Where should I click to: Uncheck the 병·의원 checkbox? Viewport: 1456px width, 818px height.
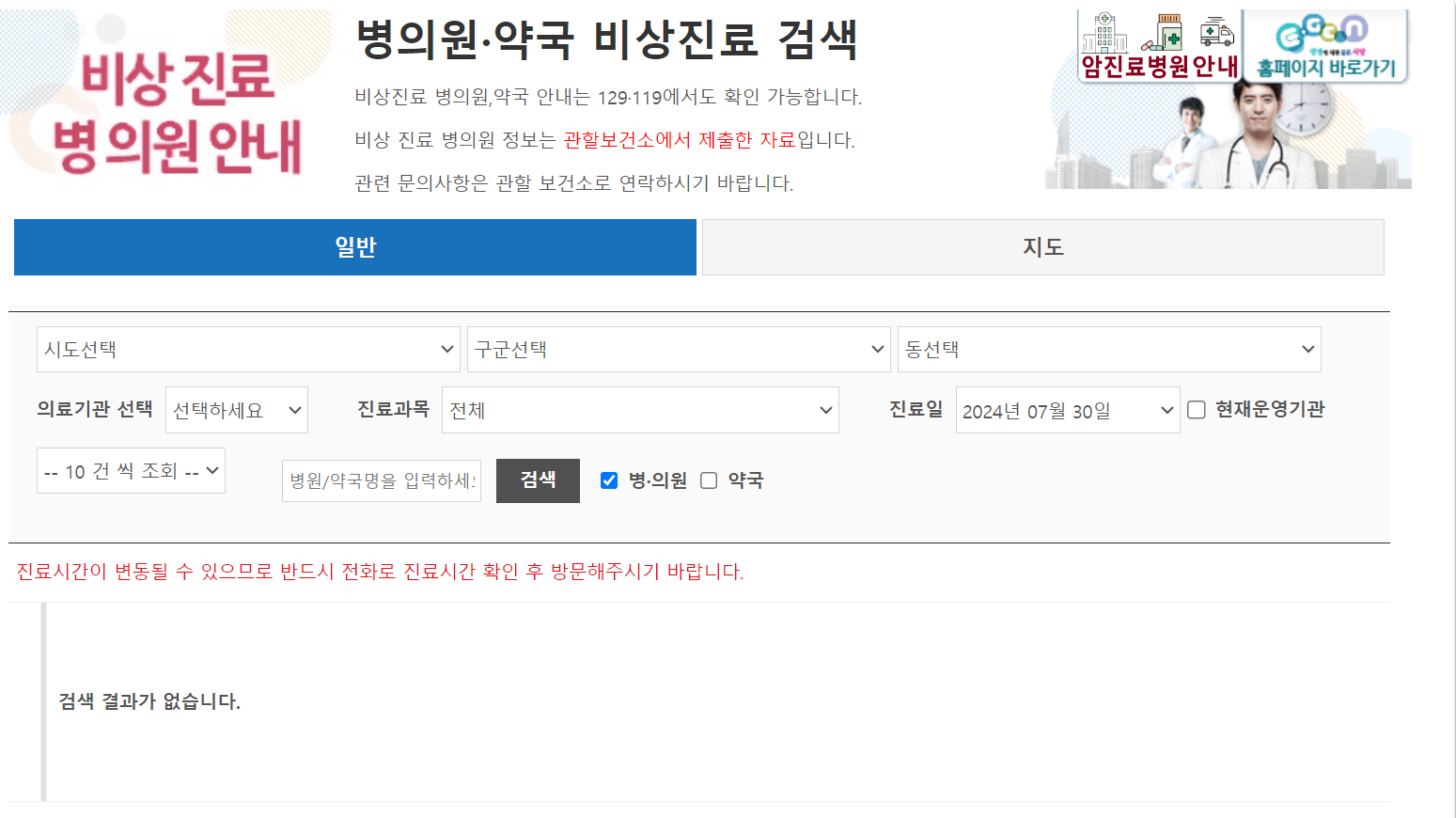[x=607, y=480]
